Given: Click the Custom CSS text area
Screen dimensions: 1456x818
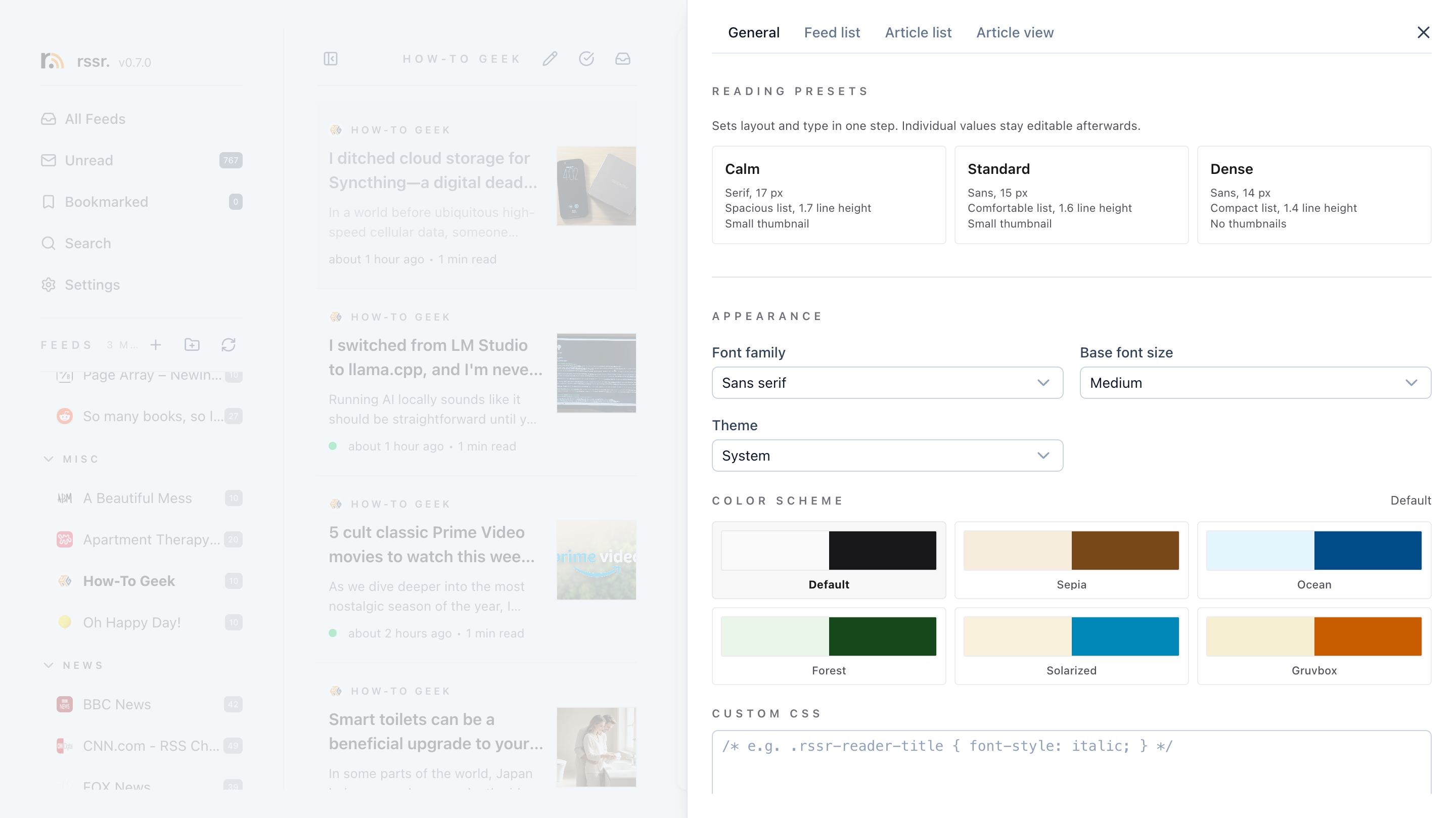Looking at the screenshot, I should click(1071, 762).
